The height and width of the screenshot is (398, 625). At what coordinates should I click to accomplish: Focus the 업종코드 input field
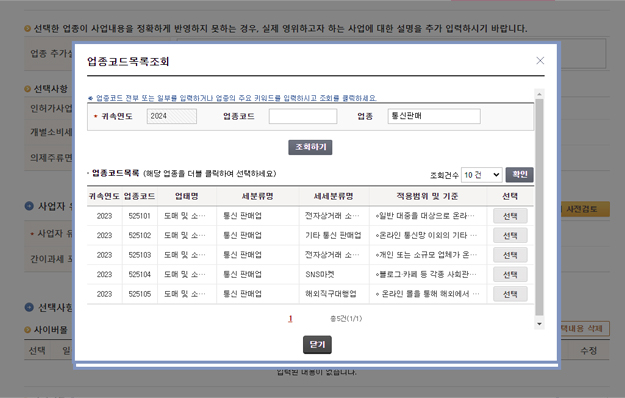(303, 116)
